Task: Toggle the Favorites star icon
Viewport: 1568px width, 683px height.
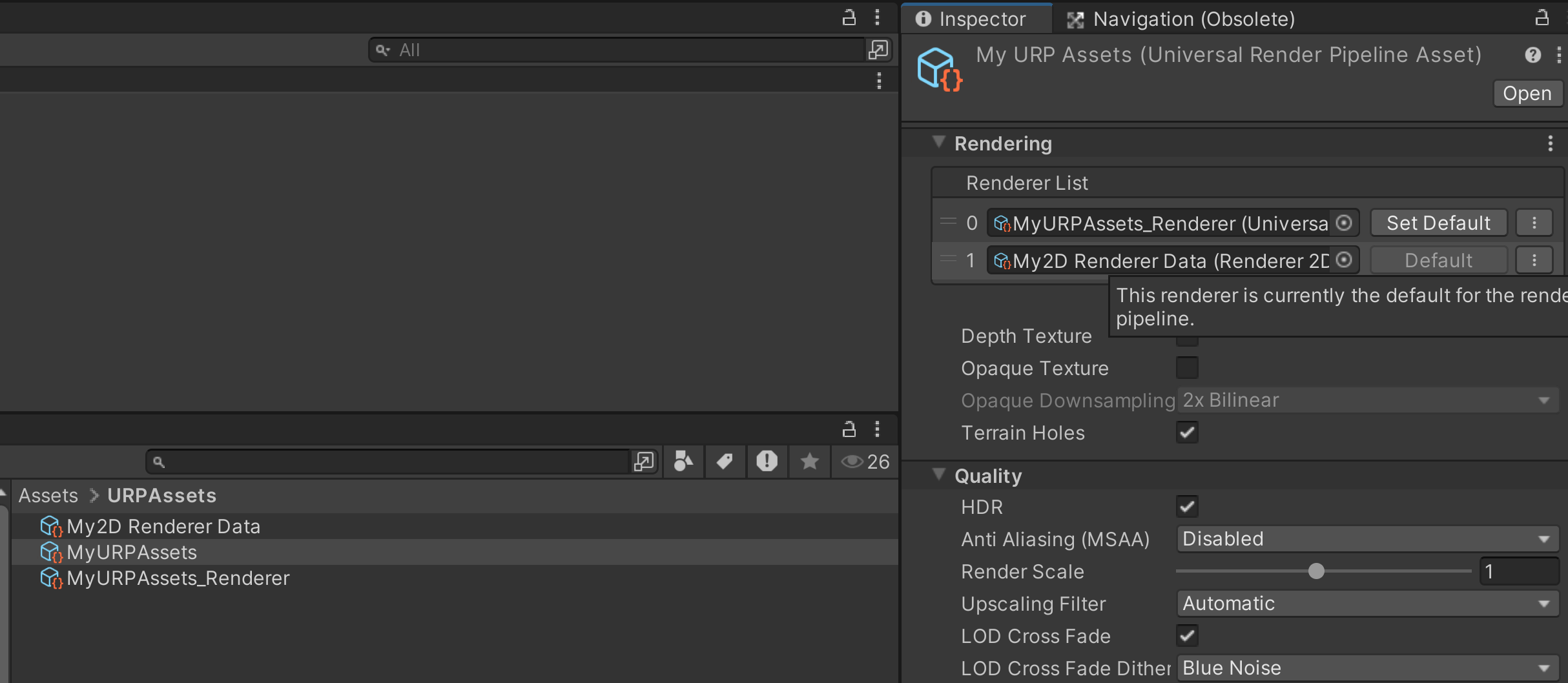Action: point(809,462)
